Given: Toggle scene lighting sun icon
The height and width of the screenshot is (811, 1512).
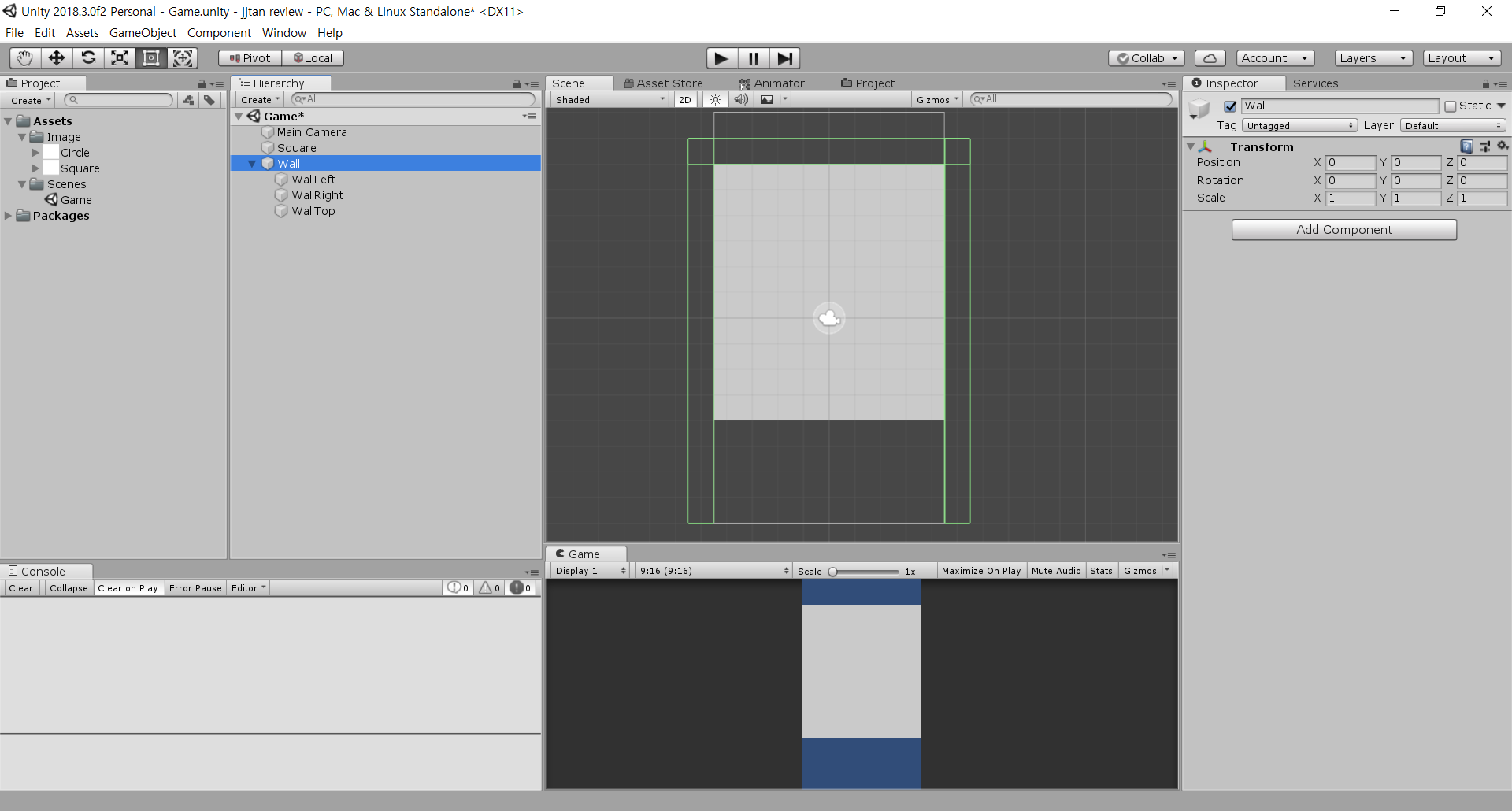Looking at the screenshot, I should 715,99.
